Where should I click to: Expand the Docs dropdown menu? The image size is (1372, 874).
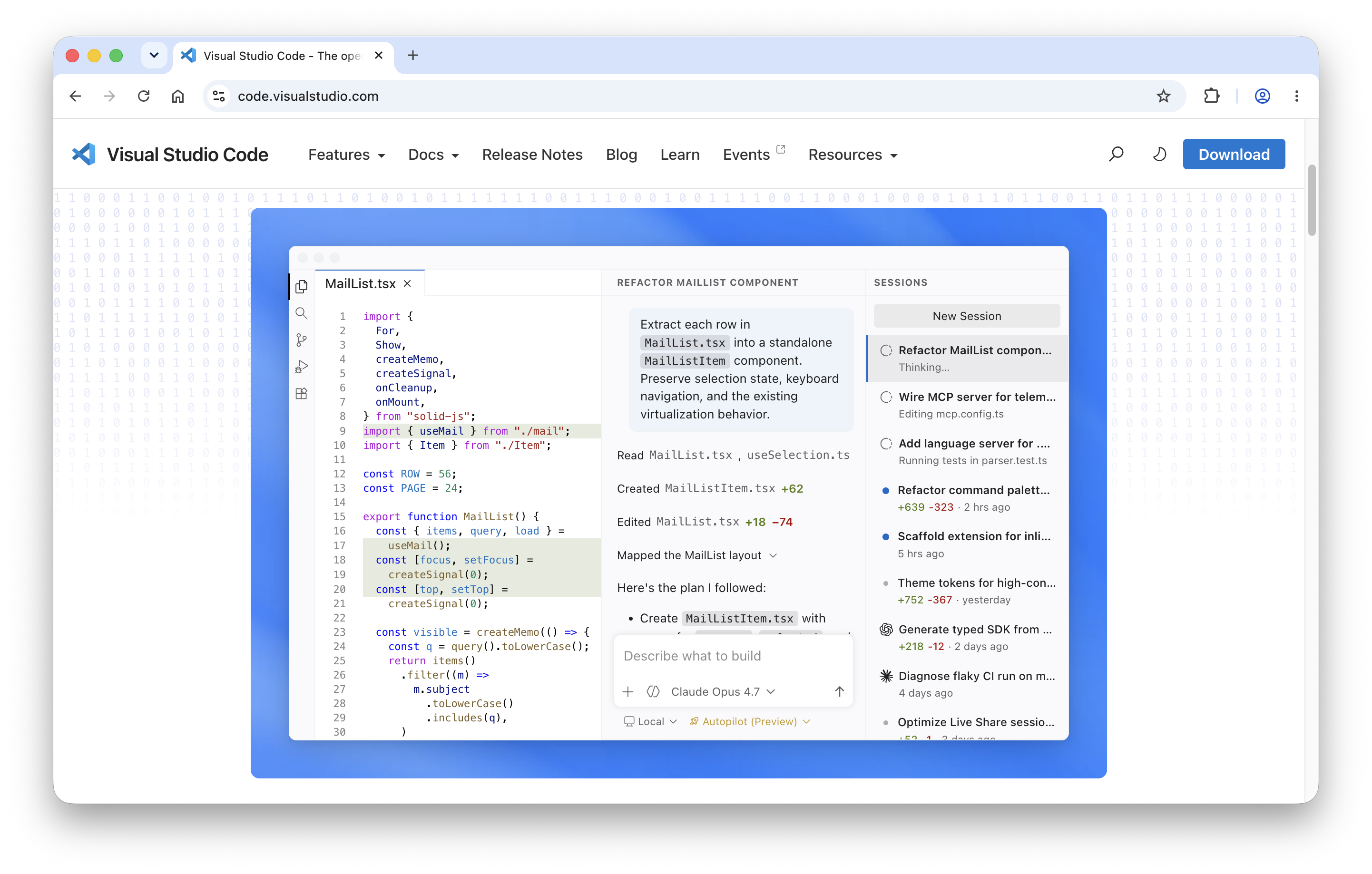click(433, 154)
